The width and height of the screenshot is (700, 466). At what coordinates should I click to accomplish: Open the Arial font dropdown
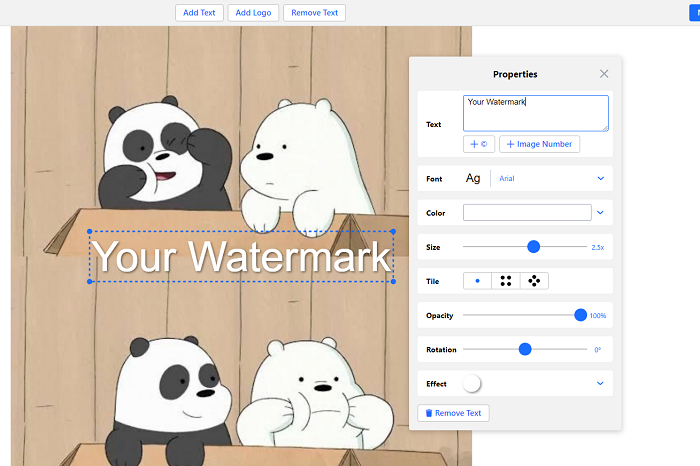click(x=551, y=179)
